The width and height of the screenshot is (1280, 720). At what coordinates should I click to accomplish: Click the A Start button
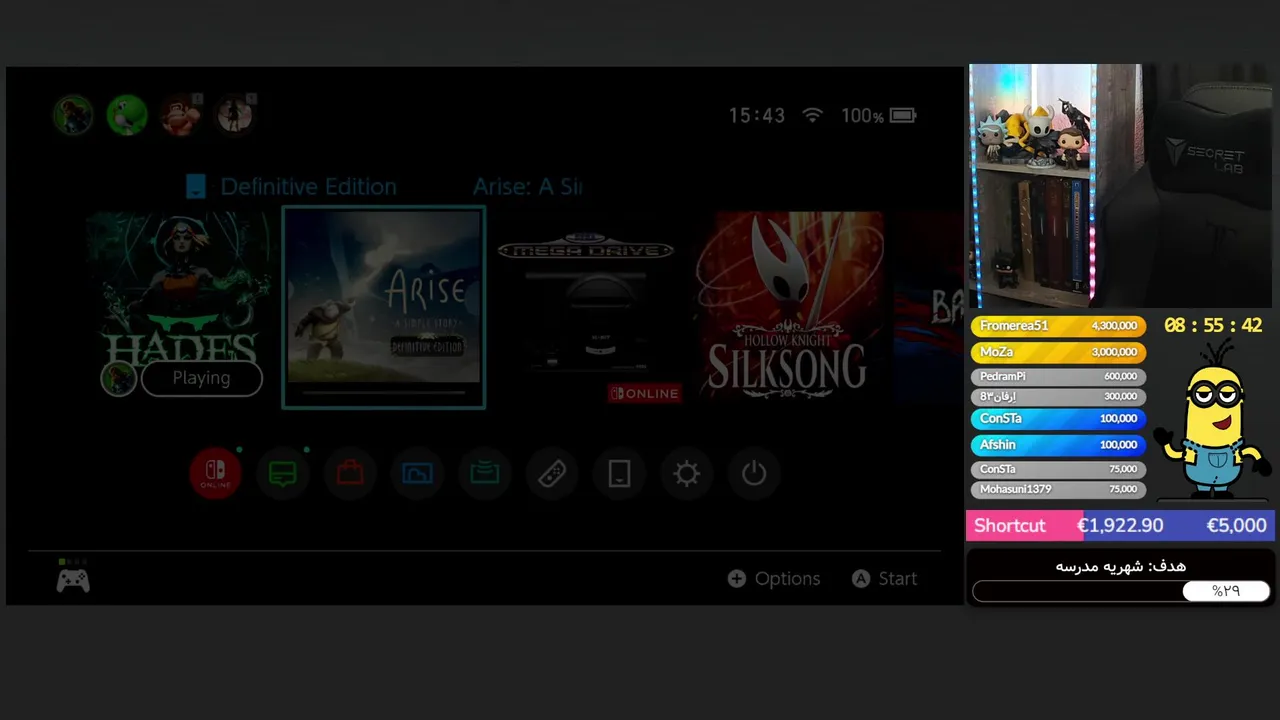click(884, 578)
